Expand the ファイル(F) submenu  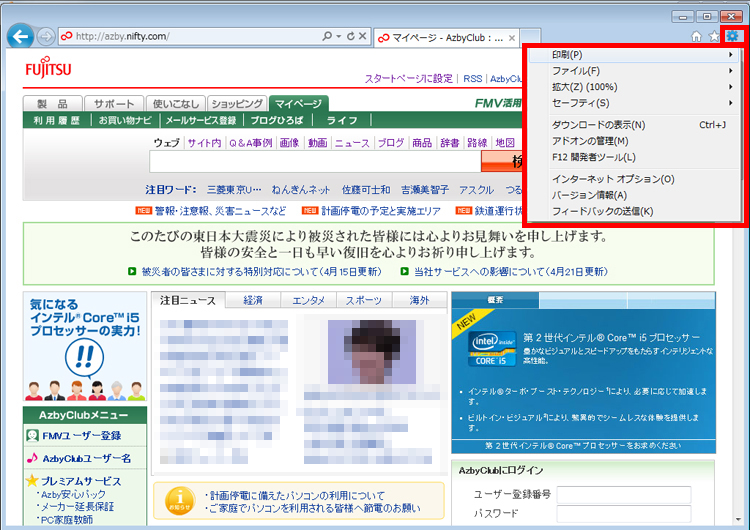[635, 71]
